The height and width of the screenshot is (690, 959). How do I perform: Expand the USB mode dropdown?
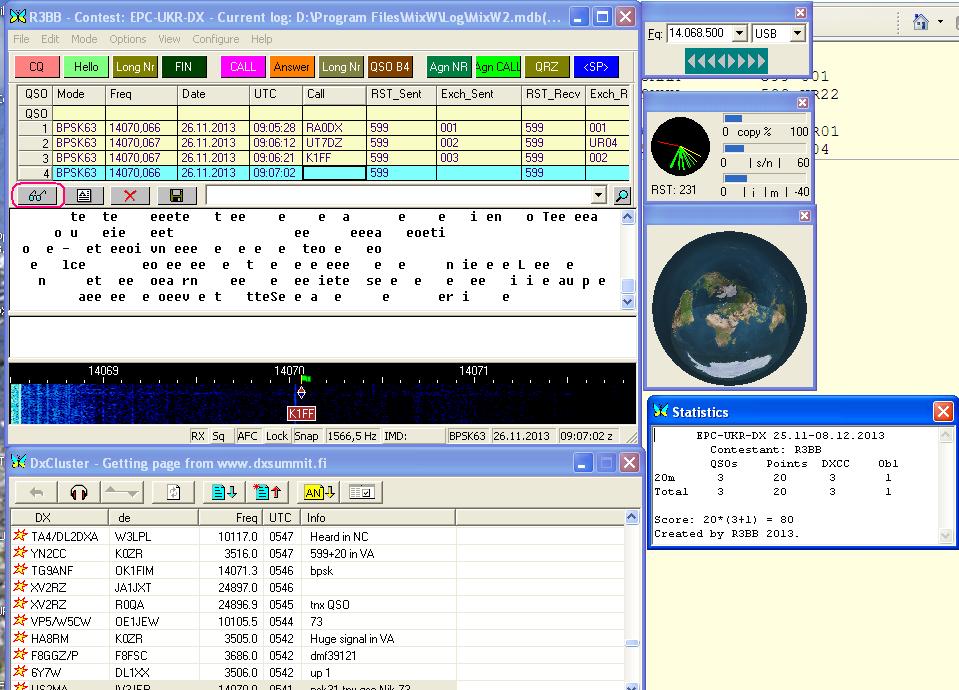click(797, 33)
